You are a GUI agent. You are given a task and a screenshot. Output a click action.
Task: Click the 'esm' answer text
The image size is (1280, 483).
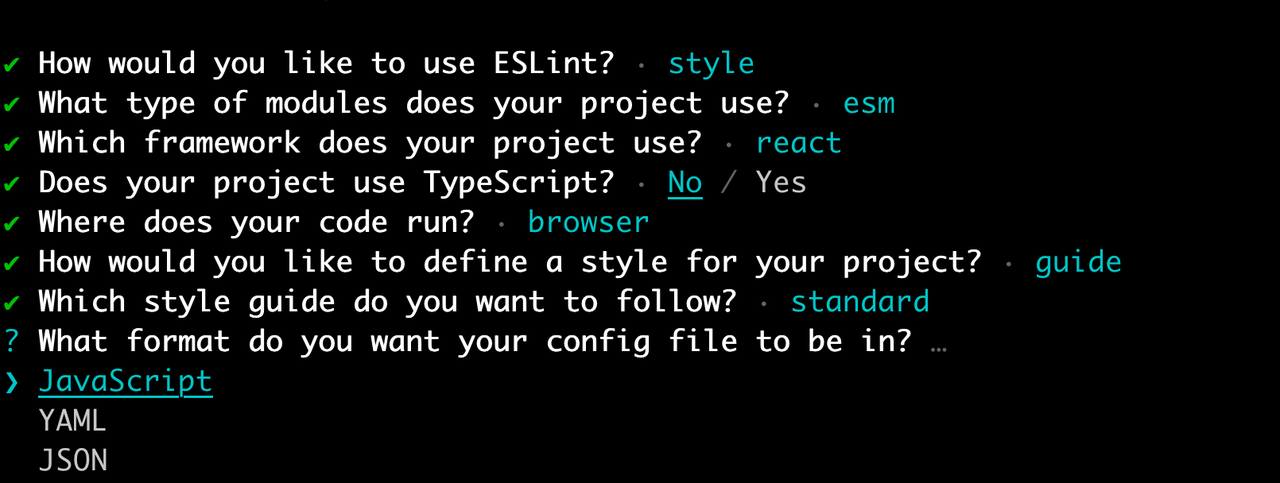869,103
